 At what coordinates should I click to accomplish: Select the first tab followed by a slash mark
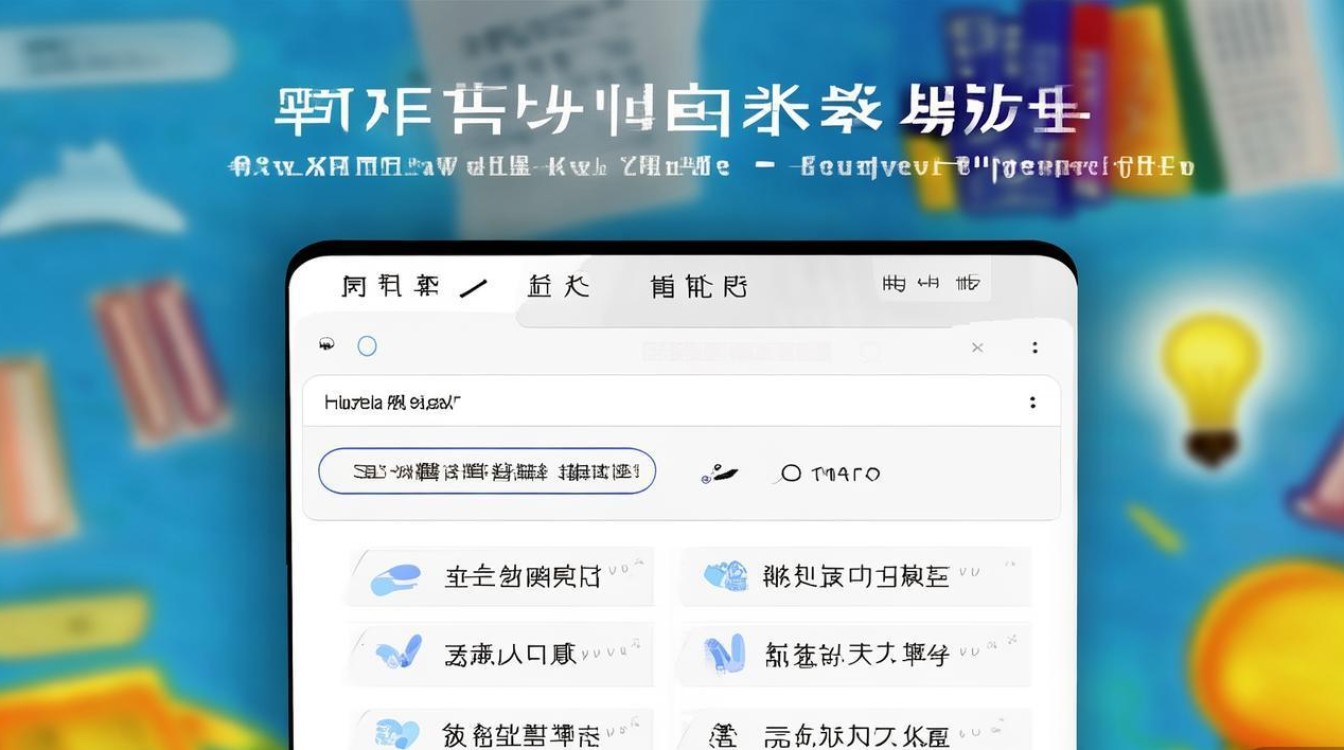[390, 287]
